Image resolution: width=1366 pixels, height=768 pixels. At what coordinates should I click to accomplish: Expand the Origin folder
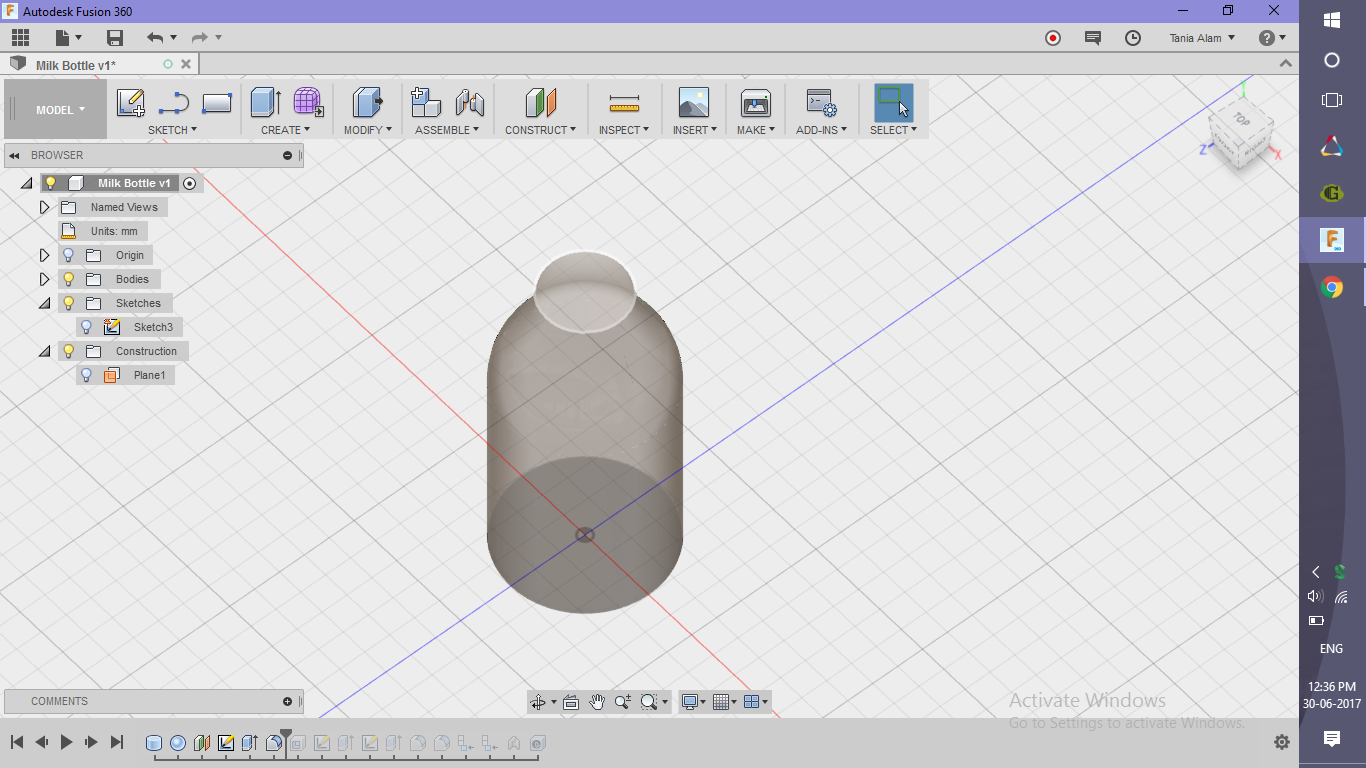pyautogui.click(x=44, y=255)
